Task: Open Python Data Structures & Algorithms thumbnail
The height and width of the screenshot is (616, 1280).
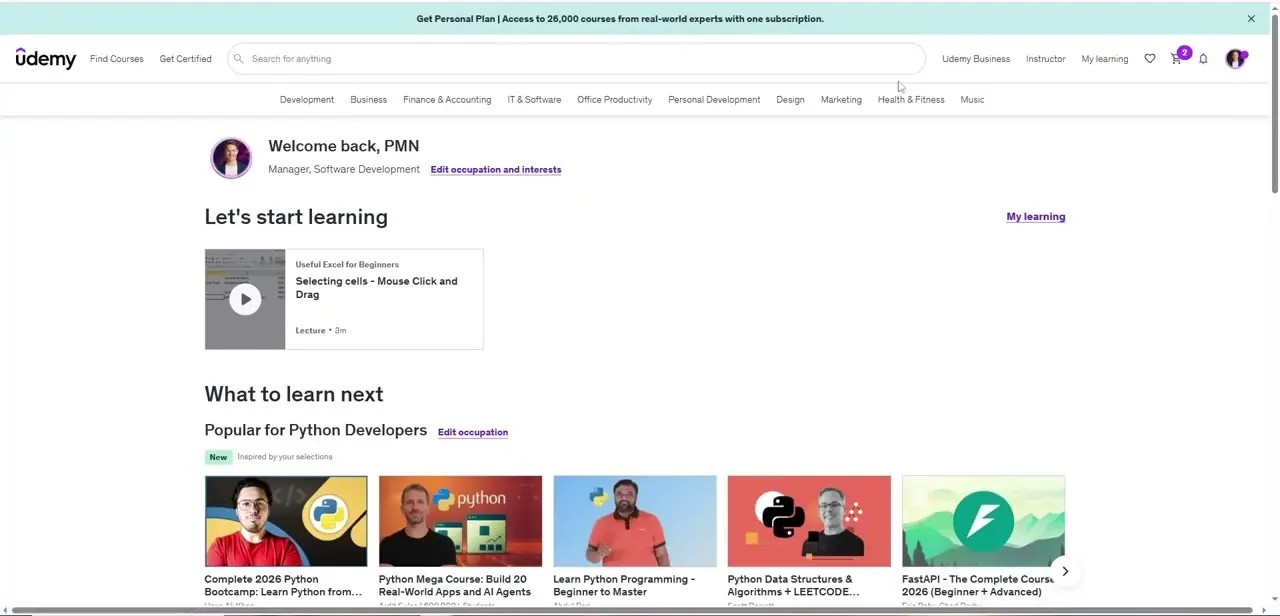Action: pos(809,521)
